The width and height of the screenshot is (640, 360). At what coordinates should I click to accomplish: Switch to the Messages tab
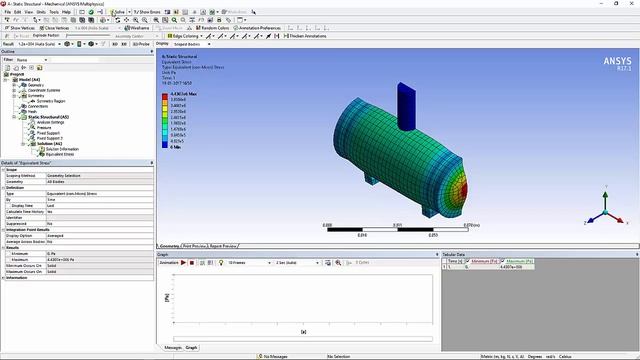173,348
